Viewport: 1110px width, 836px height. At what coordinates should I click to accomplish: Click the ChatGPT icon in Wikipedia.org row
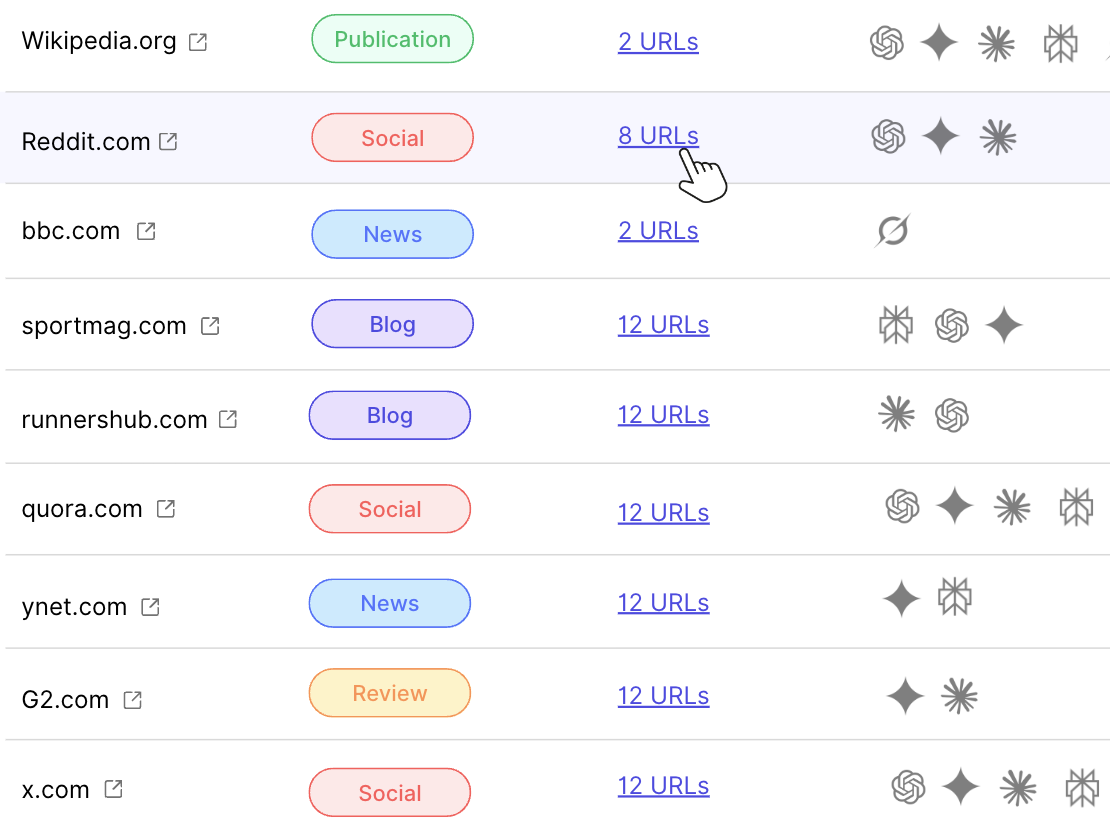[887, 43]
